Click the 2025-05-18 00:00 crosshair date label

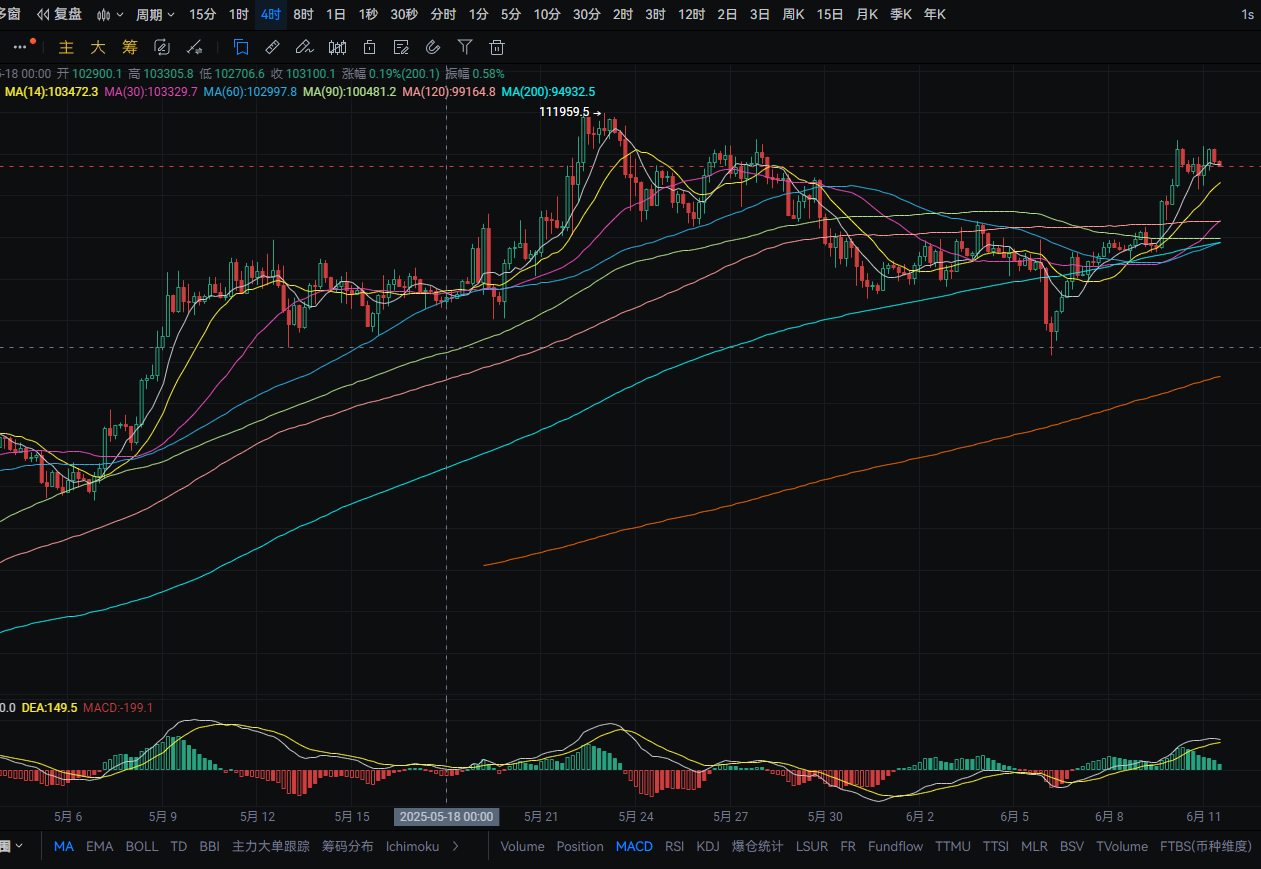446,816
